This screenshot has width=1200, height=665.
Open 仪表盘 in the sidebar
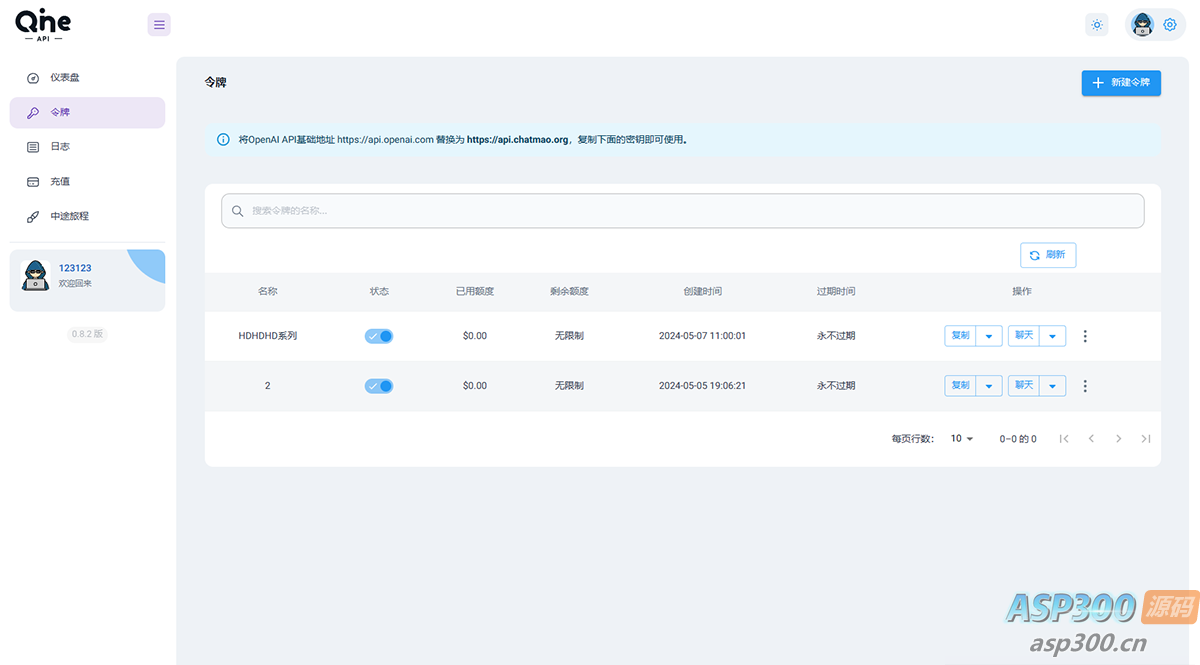[65, 77]
